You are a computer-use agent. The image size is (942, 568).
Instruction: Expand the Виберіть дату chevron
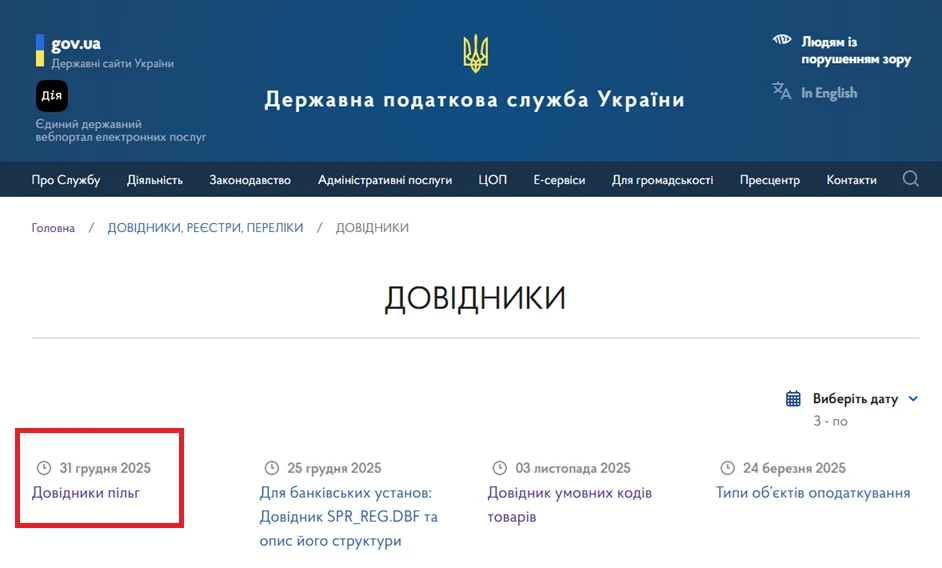[913, 399]
